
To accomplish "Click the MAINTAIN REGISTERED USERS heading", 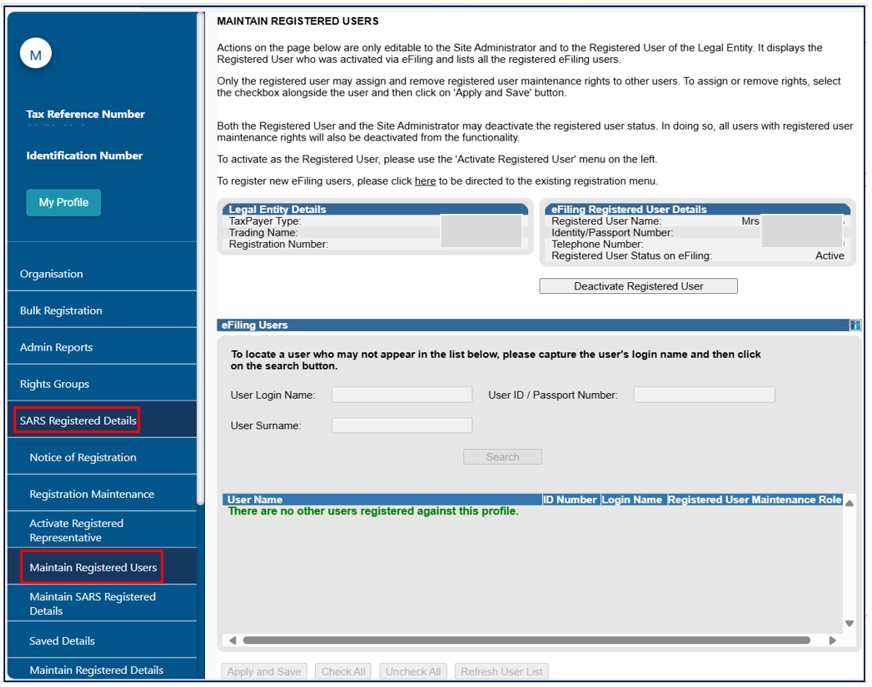I will click(298, 21).
